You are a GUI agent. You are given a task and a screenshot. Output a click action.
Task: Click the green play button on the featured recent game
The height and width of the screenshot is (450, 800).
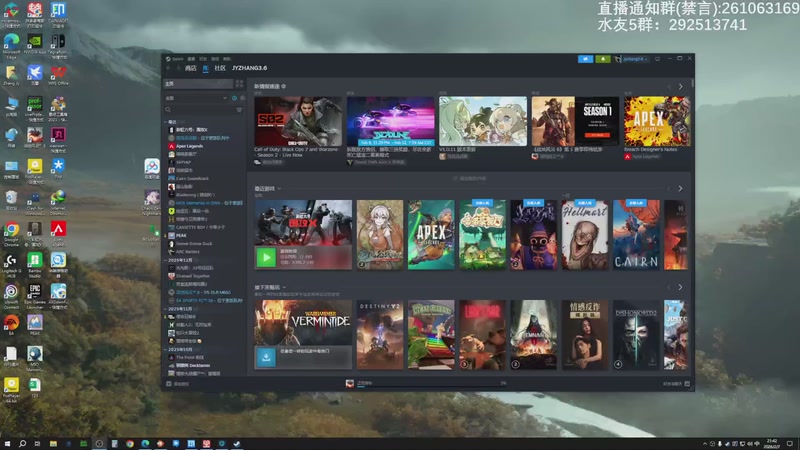[266, 258]
